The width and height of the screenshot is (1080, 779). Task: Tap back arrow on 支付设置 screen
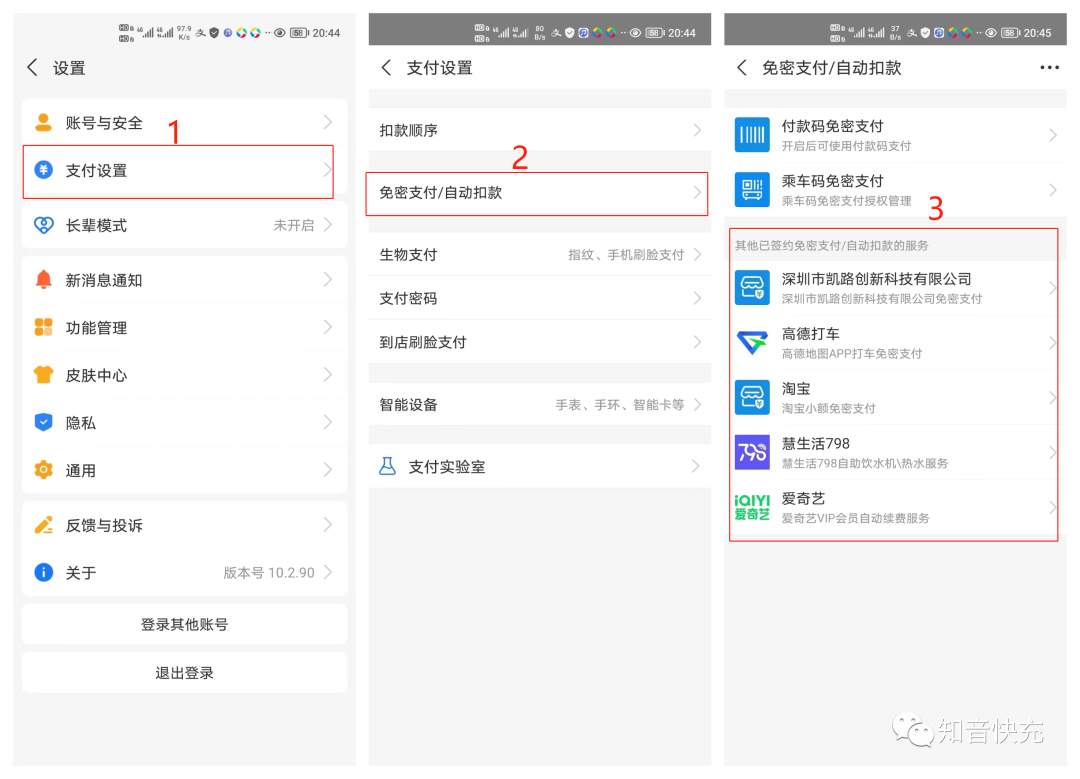(x=386, y=67)
